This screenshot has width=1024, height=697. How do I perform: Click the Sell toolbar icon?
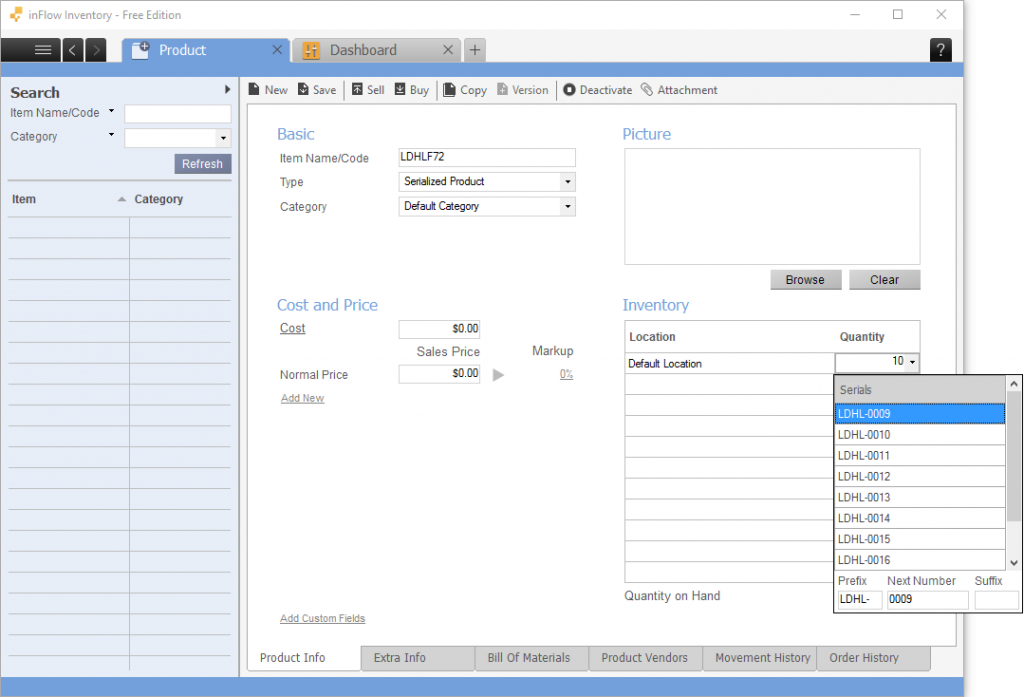pos(357,89)
